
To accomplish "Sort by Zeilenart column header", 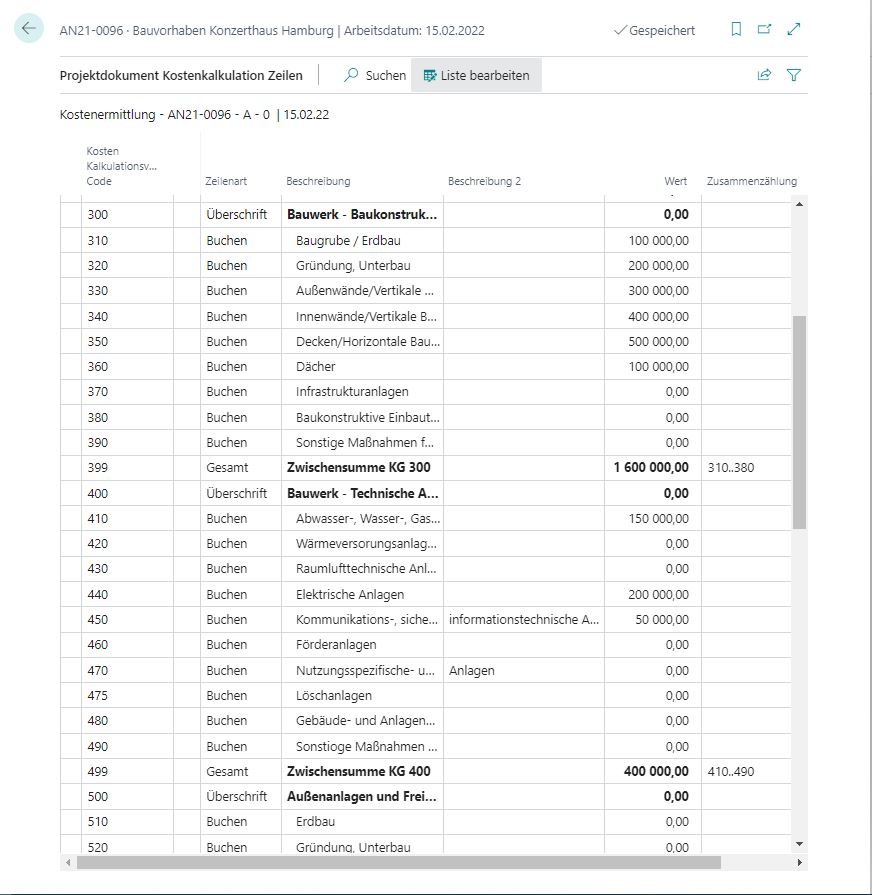I will click(226, 182).
